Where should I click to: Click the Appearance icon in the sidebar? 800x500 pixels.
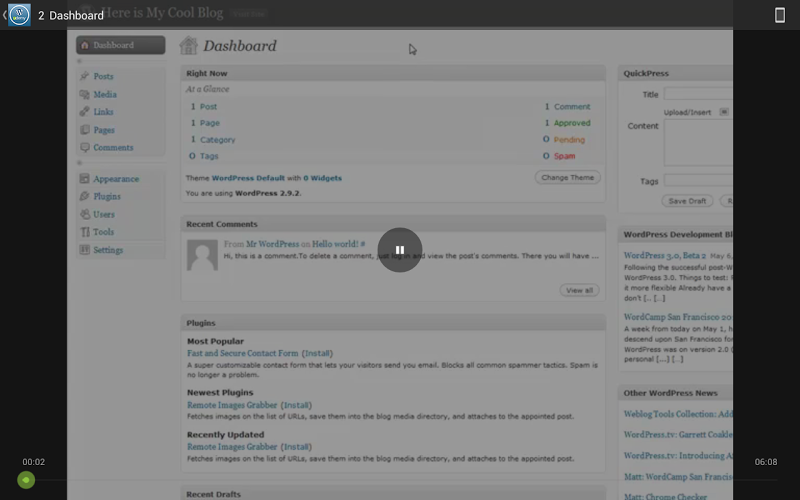pos(85,179)
